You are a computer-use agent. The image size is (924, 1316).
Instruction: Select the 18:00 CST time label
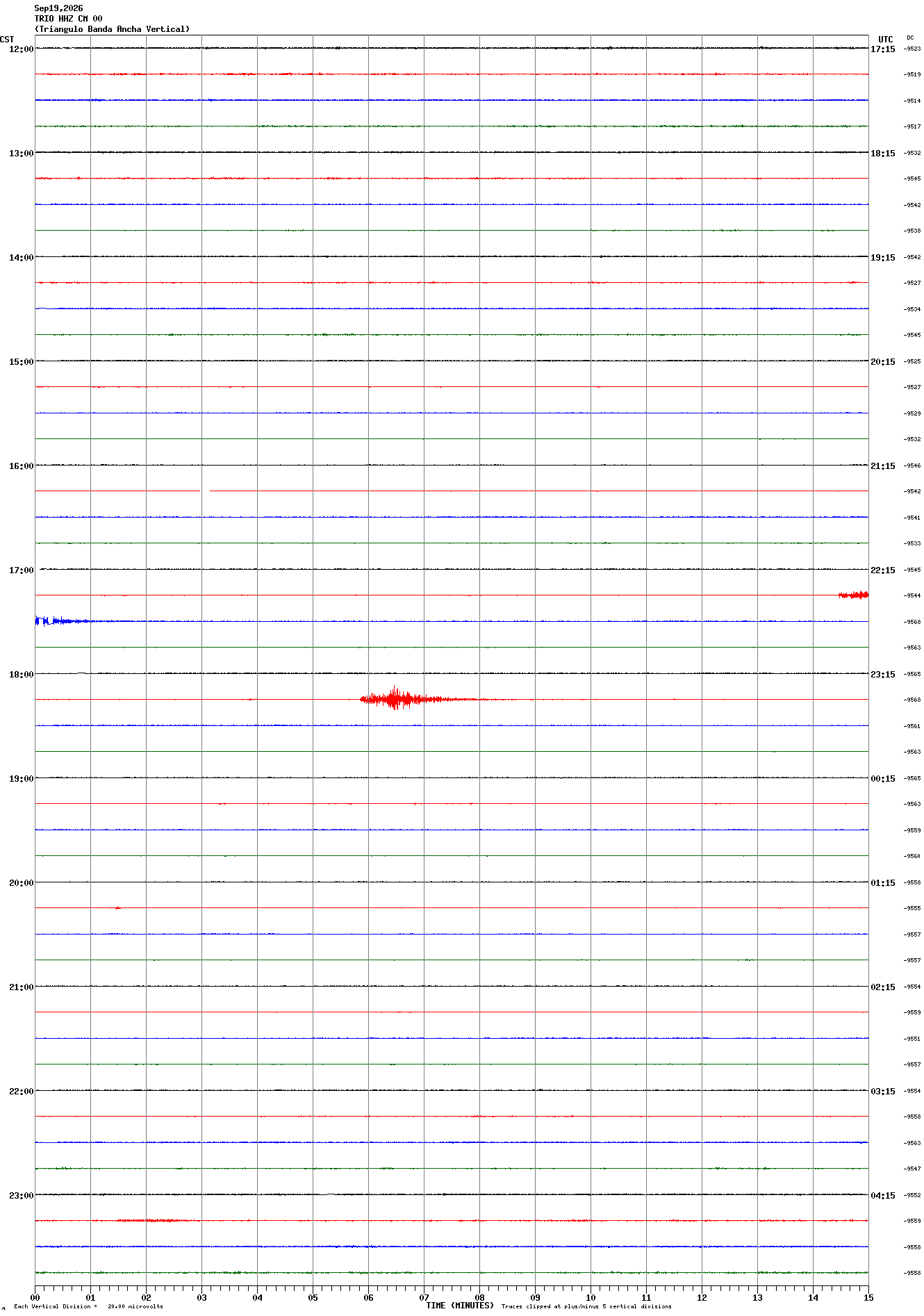click(21, 674)
